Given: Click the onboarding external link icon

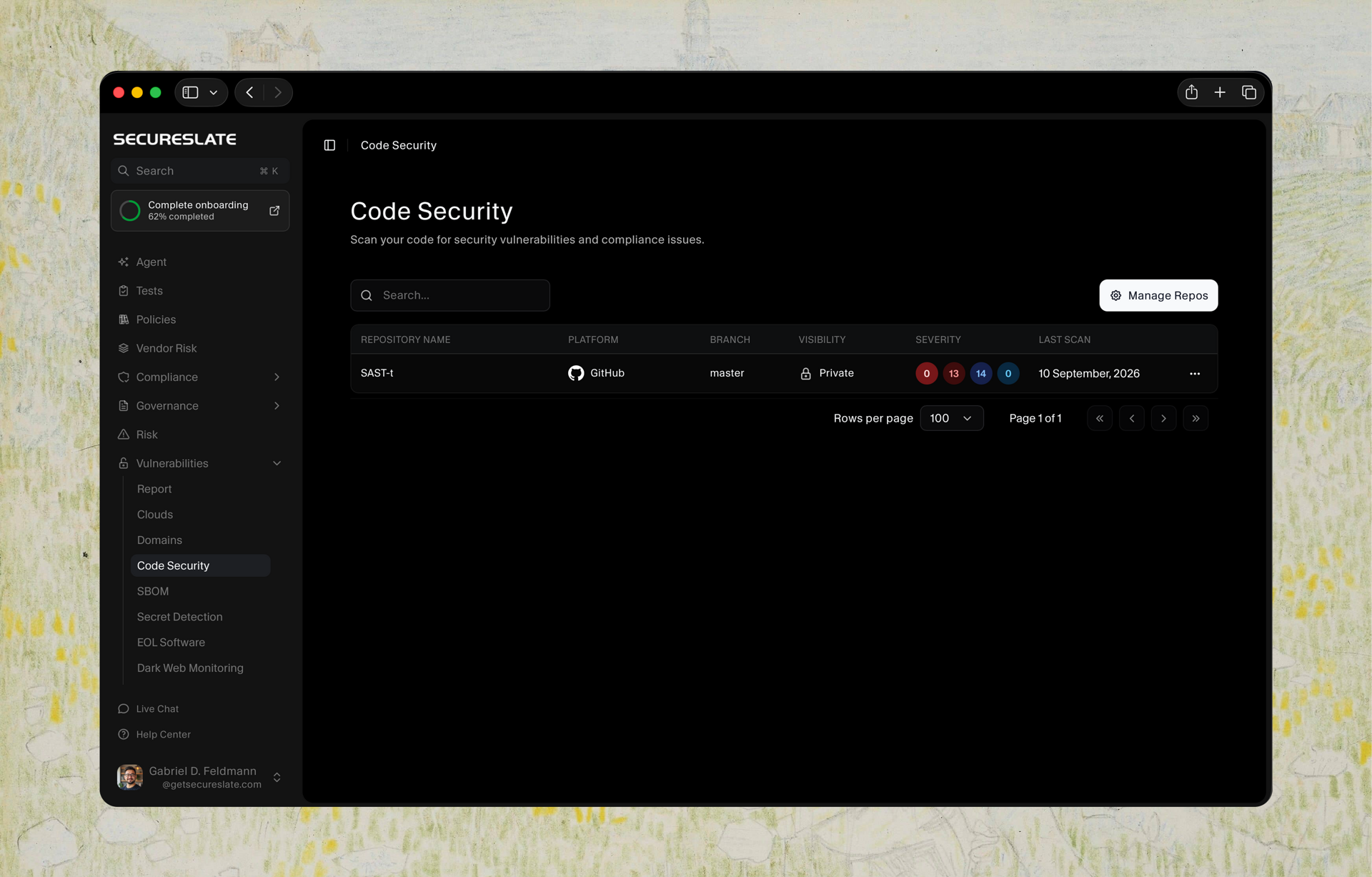Looking at the screenshot, I should [274, 210].
